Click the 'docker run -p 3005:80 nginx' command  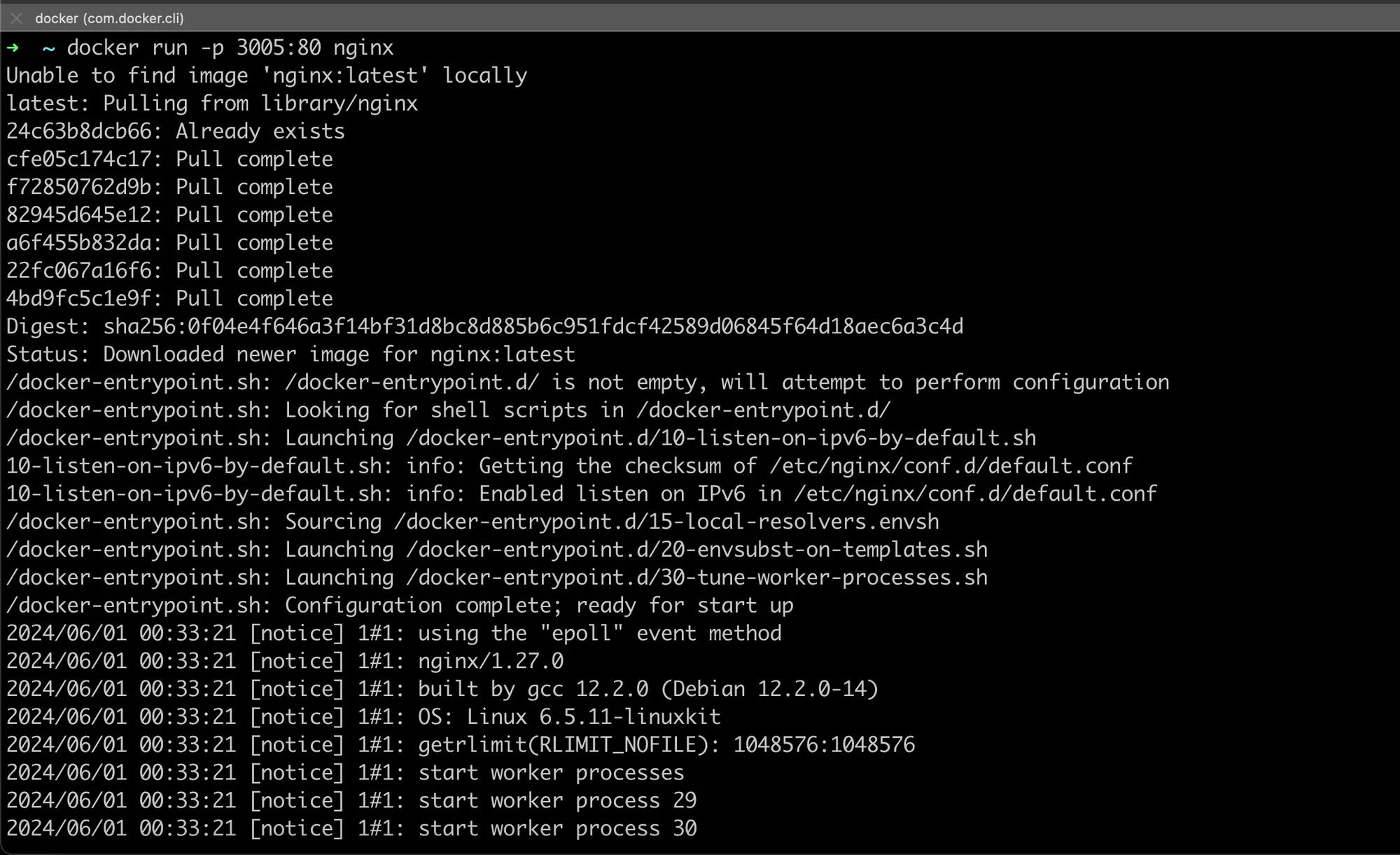click(230, 48)
